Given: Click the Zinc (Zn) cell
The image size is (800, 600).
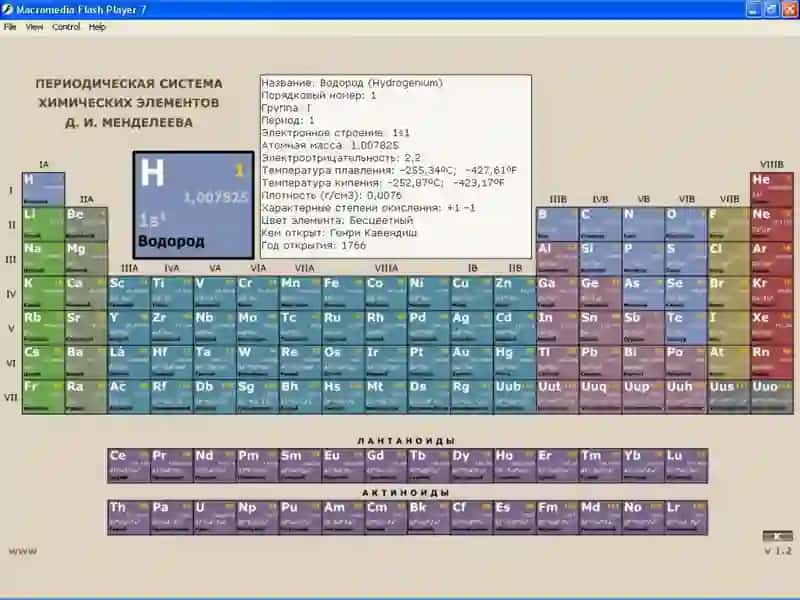Looking at the screenshot, I should (x=515, y=293).
